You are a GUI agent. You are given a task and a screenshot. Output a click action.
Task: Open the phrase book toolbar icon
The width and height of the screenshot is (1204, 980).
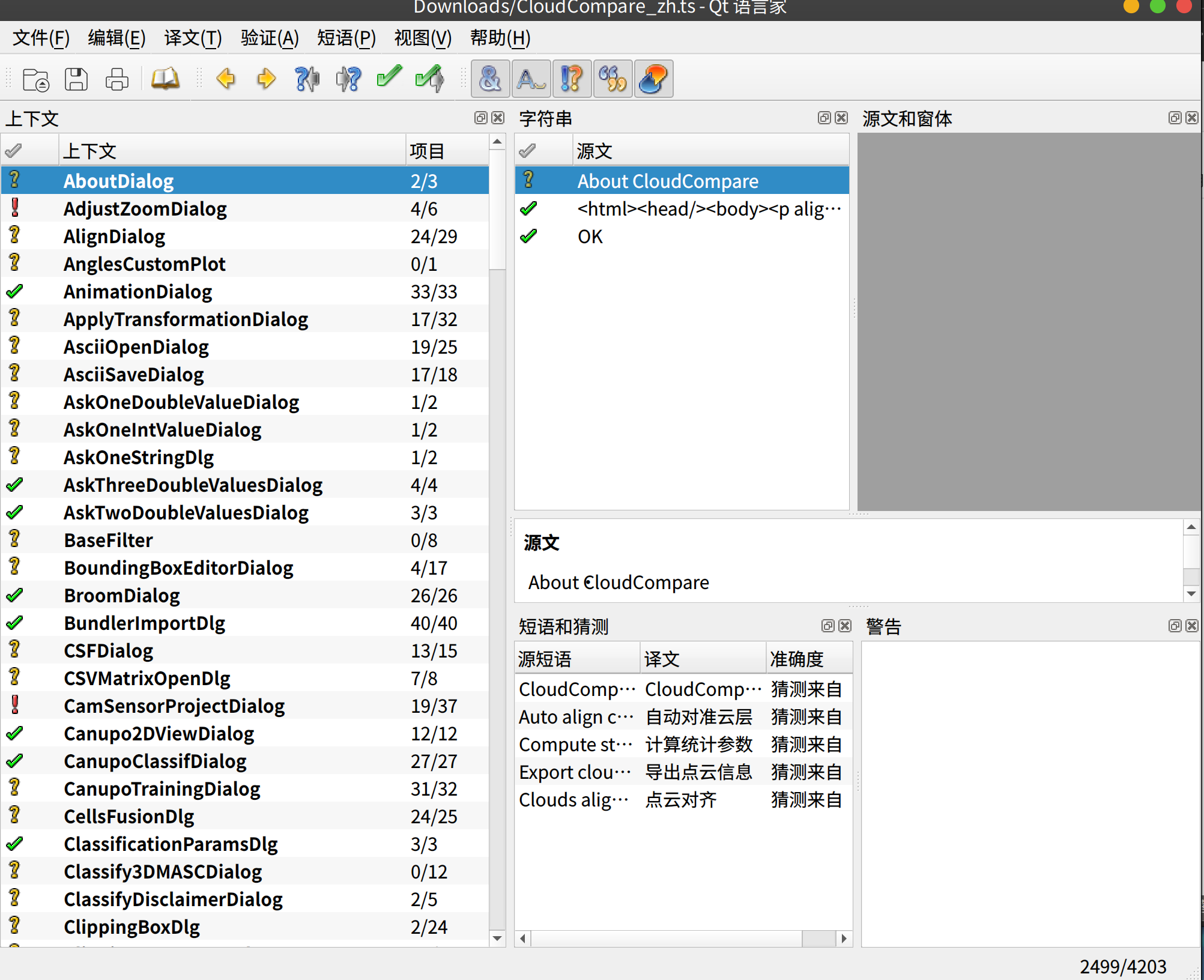pos(165,79)
